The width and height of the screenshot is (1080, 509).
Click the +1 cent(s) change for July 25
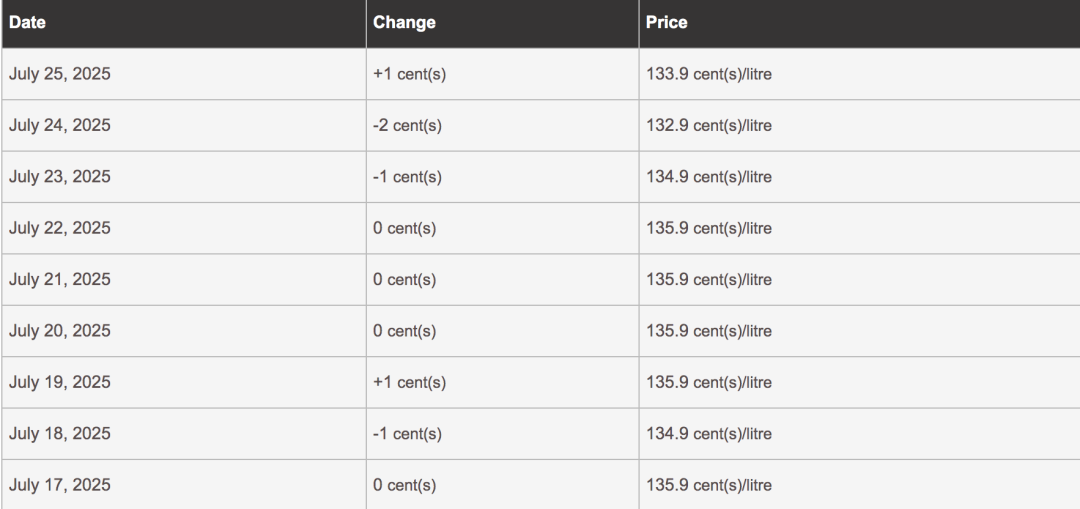[x=409, y=74]
